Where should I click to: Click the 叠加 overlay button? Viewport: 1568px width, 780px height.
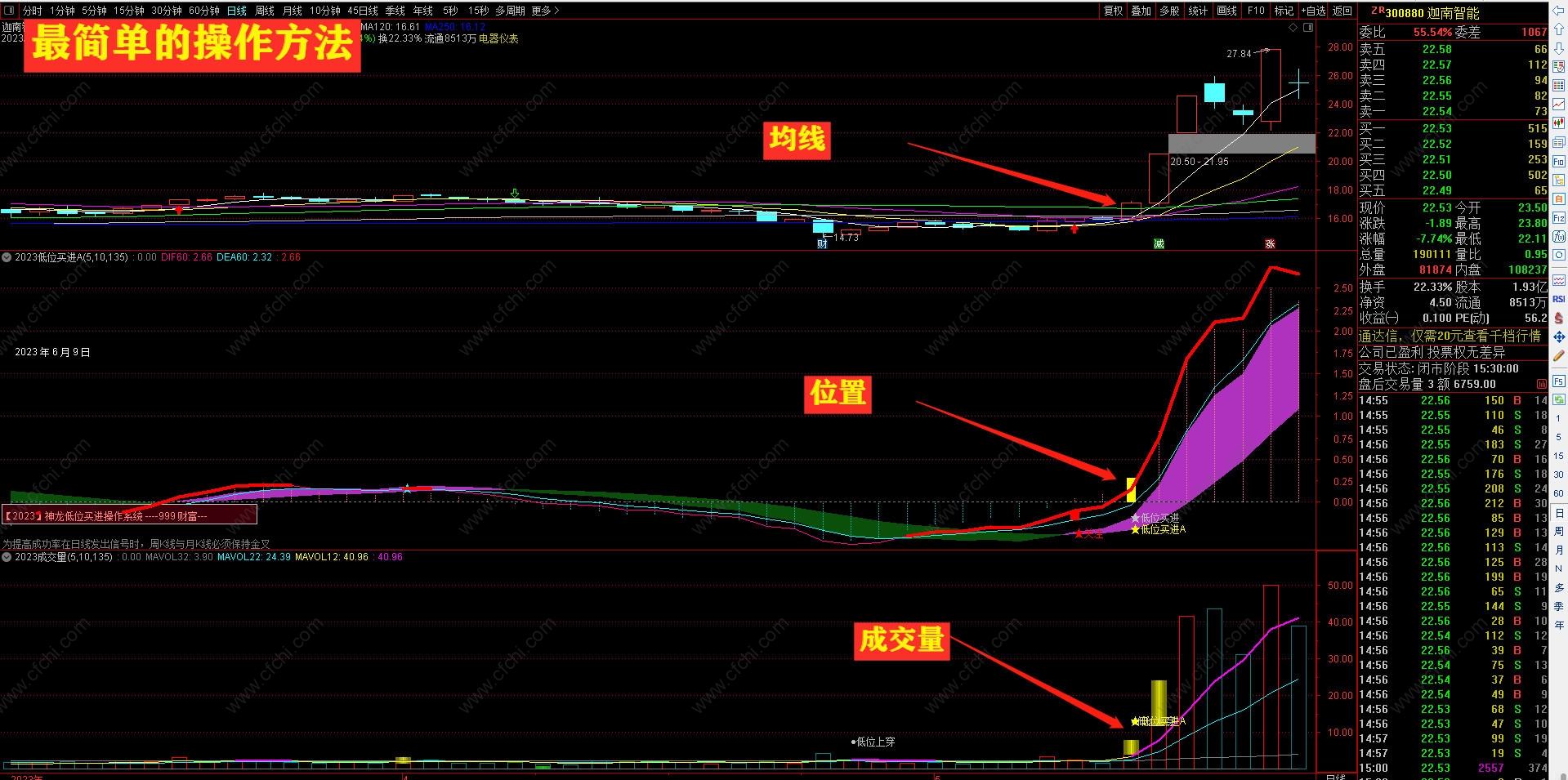point(1141,11)
